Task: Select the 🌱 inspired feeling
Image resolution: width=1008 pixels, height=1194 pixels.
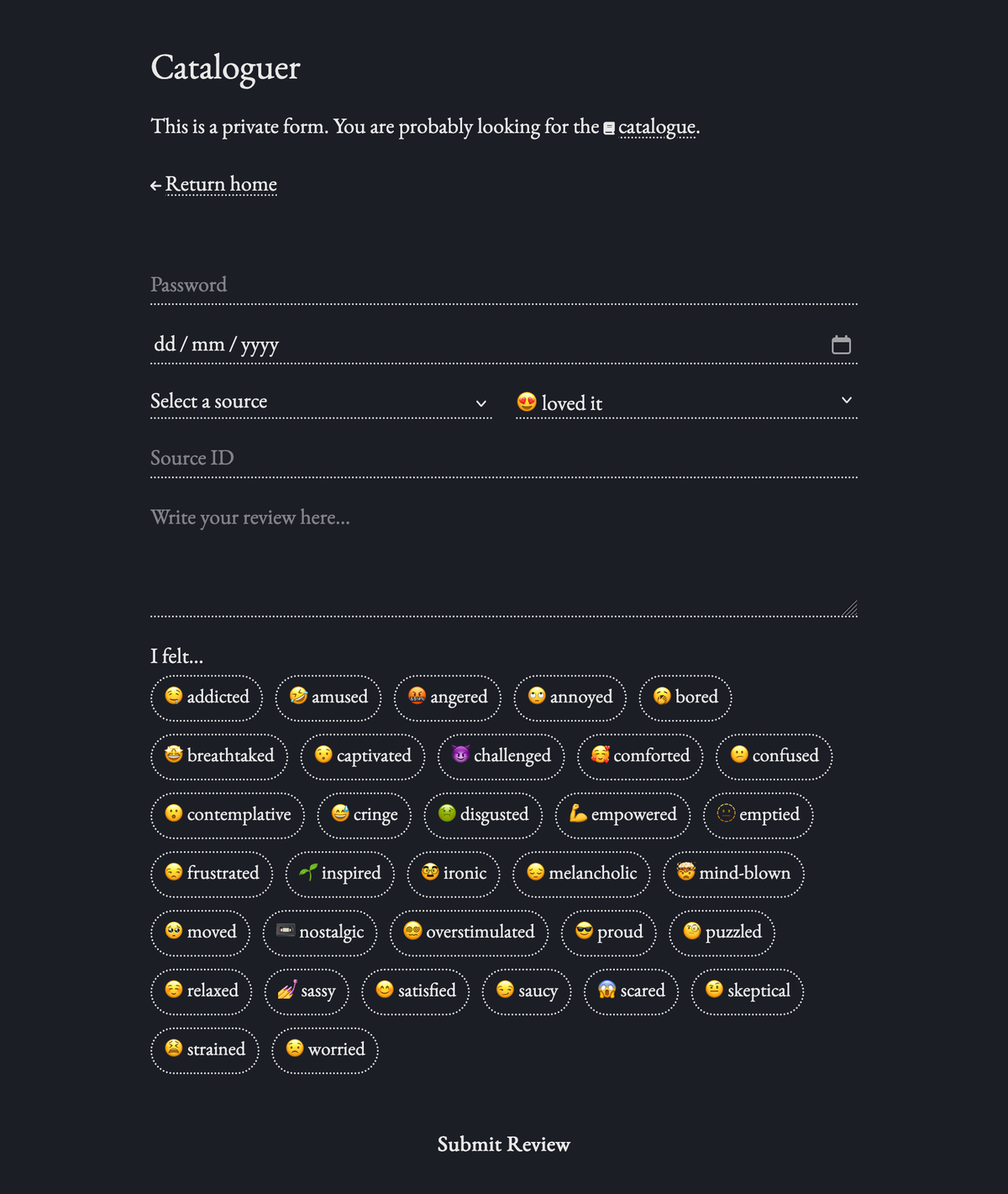Action: (x=339, y=874)
